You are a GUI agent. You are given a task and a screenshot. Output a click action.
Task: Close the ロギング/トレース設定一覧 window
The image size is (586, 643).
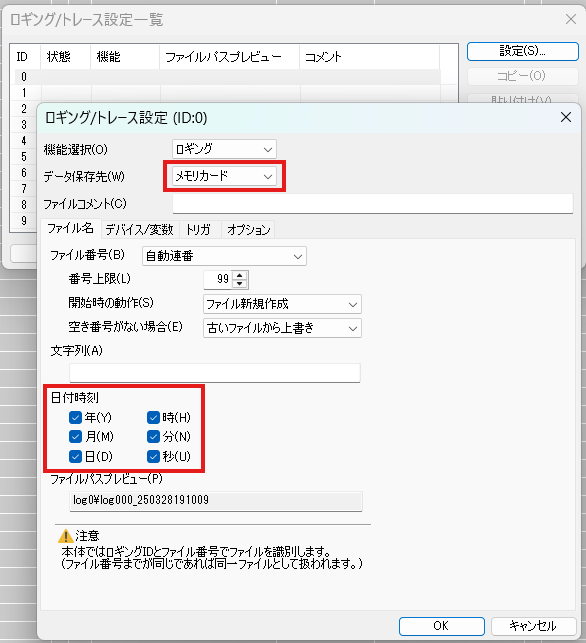click(x=571, y=19)
